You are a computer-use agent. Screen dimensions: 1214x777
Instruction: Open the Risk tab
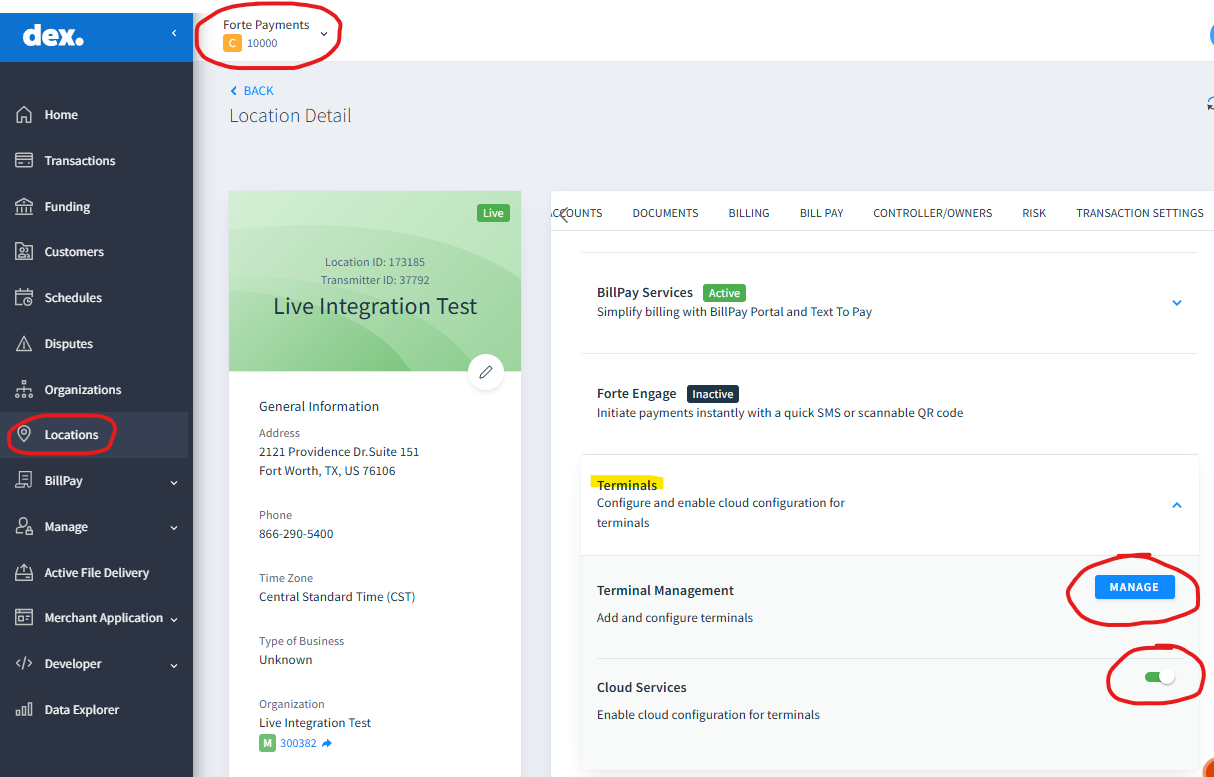tap(1034, 213)
